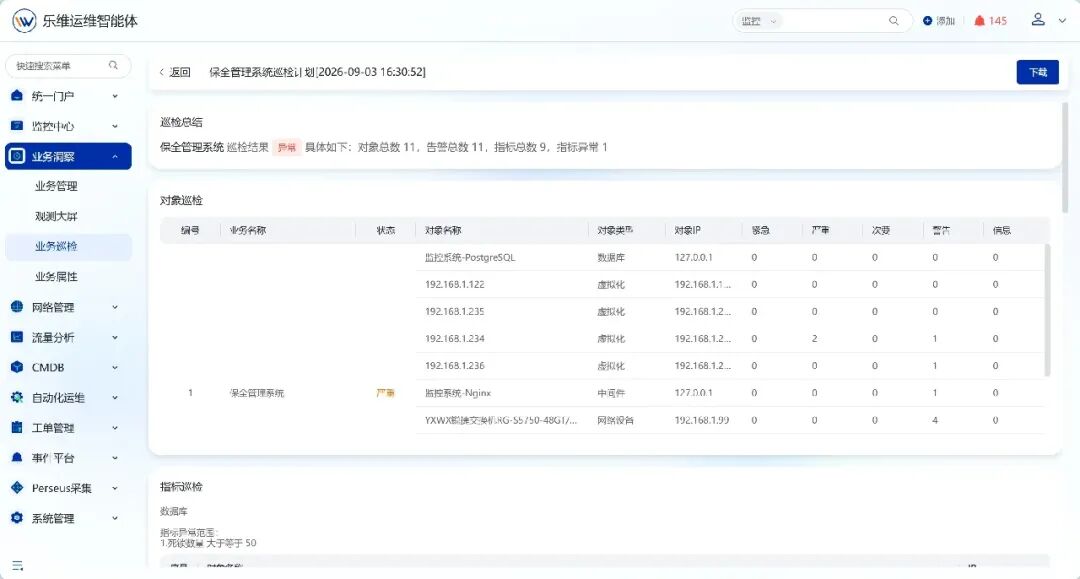Image resolution: width=1080 pixels, height=579 pixels.
Task: Click the 流量分析 sidebar icon
Action: point(17,337)
